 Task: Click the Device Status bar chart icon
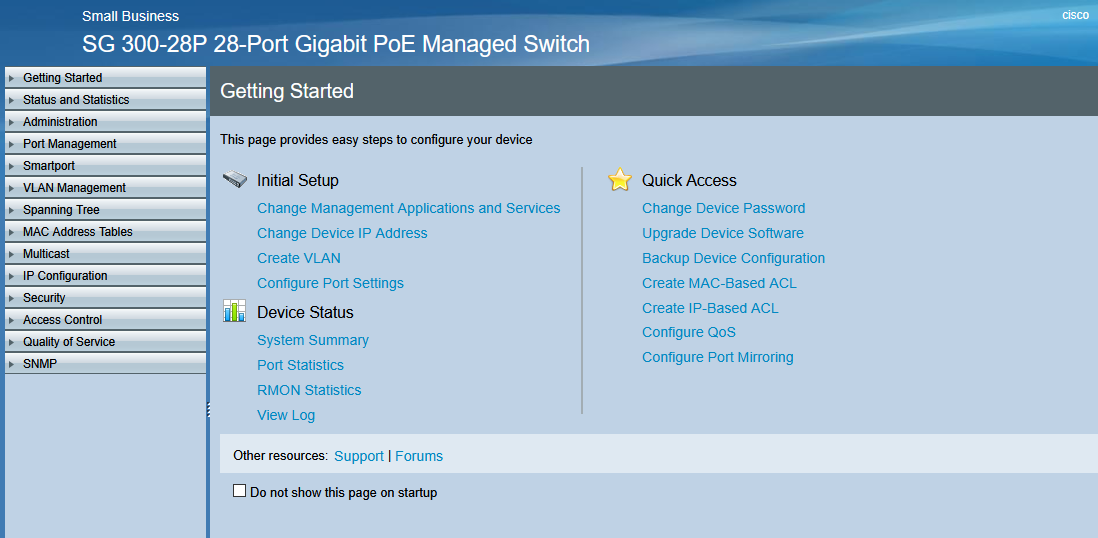click(x=234, y=311)
